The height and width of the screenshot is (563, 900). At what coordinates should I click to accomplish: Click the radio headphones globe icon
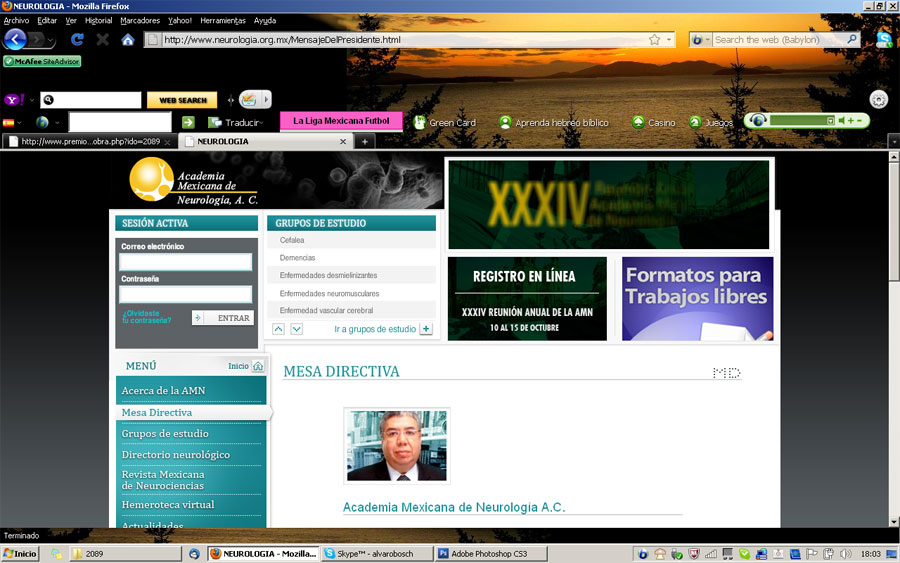point(758,121)
